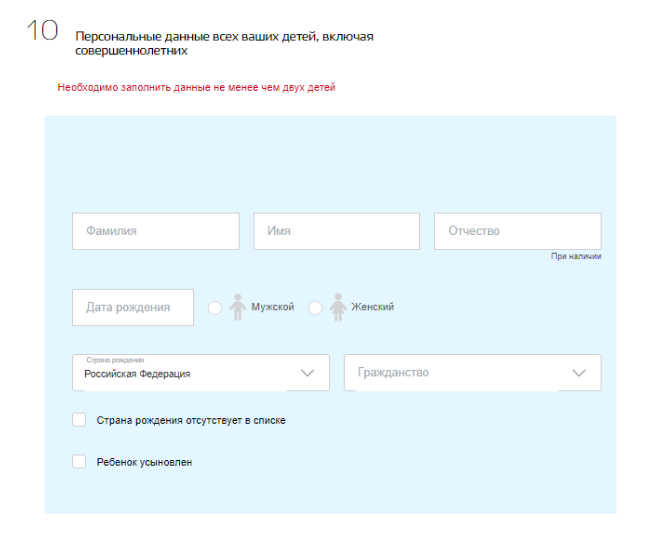Image resolution: width=652 pixels, height=537 pixels.
Task: Select the Женский radio button
Action: [x=315, y=308]
